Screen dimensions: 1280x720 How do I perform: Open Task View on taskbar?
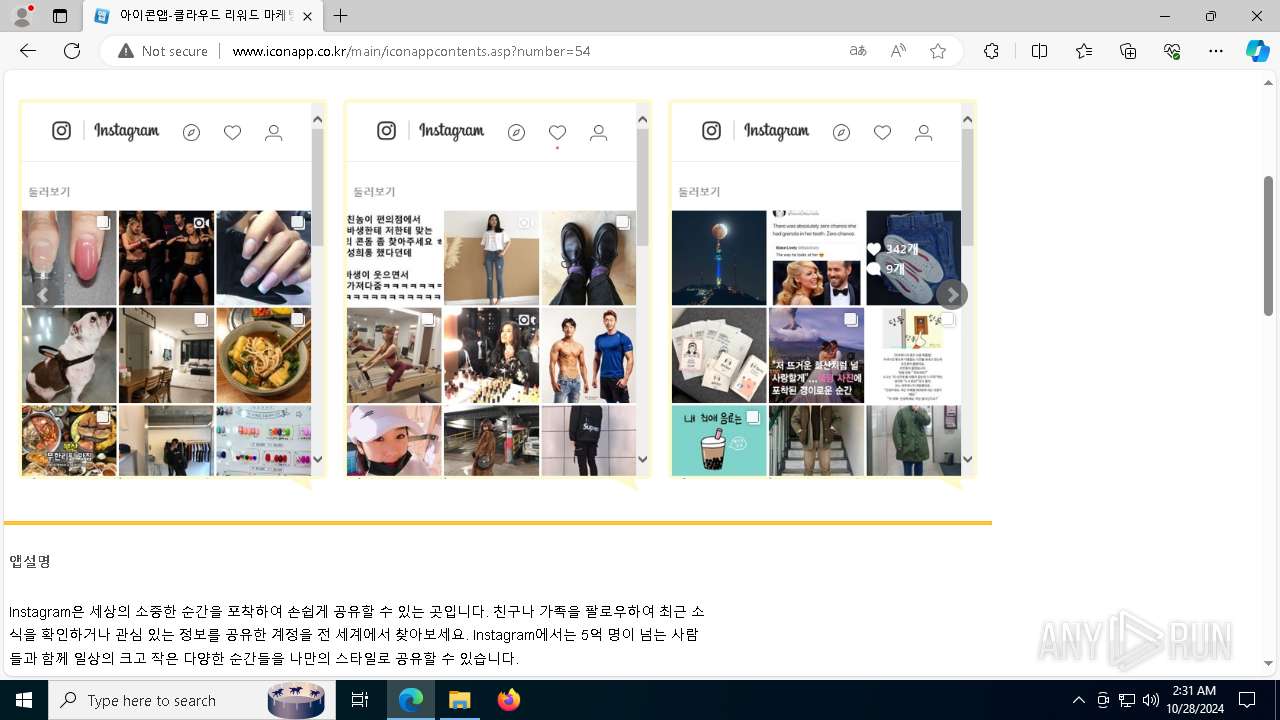point(360,700)
